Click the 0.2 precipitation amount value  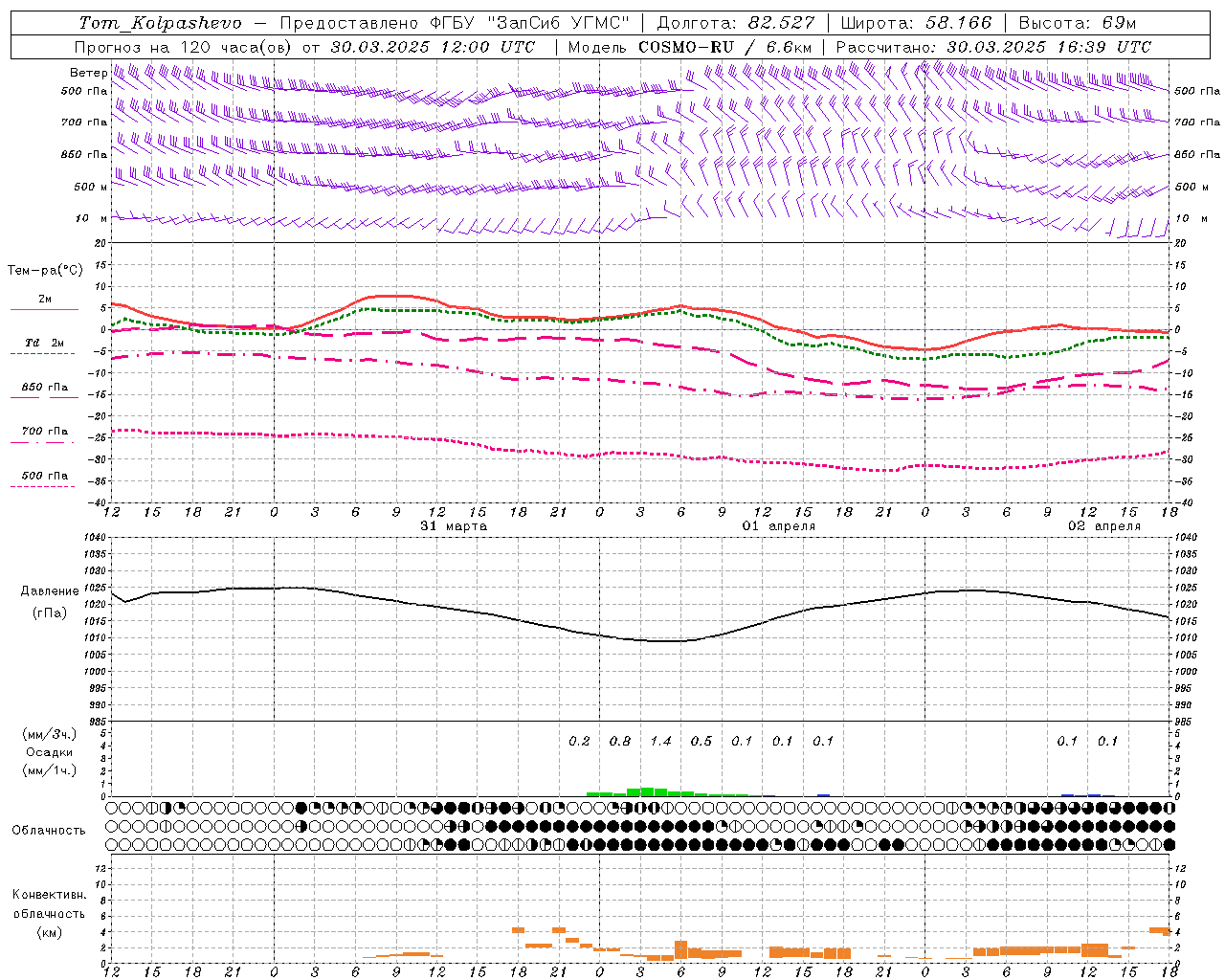point(579,741)
